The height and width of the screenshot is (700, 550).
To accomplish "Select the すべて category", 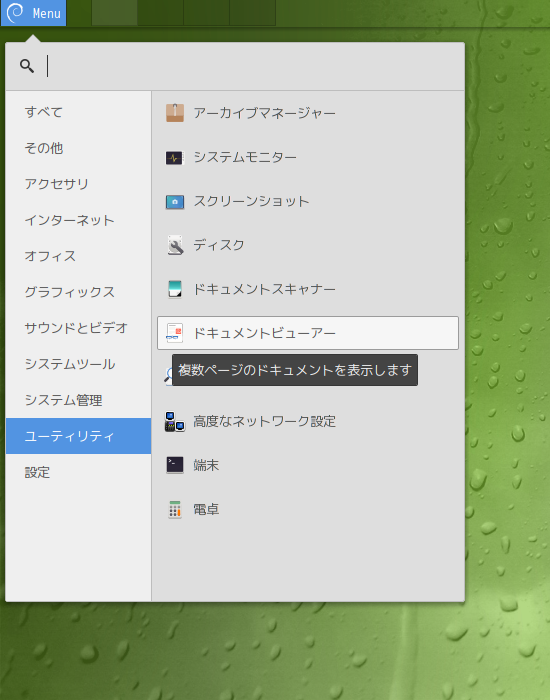I will [x=79, y=112].
